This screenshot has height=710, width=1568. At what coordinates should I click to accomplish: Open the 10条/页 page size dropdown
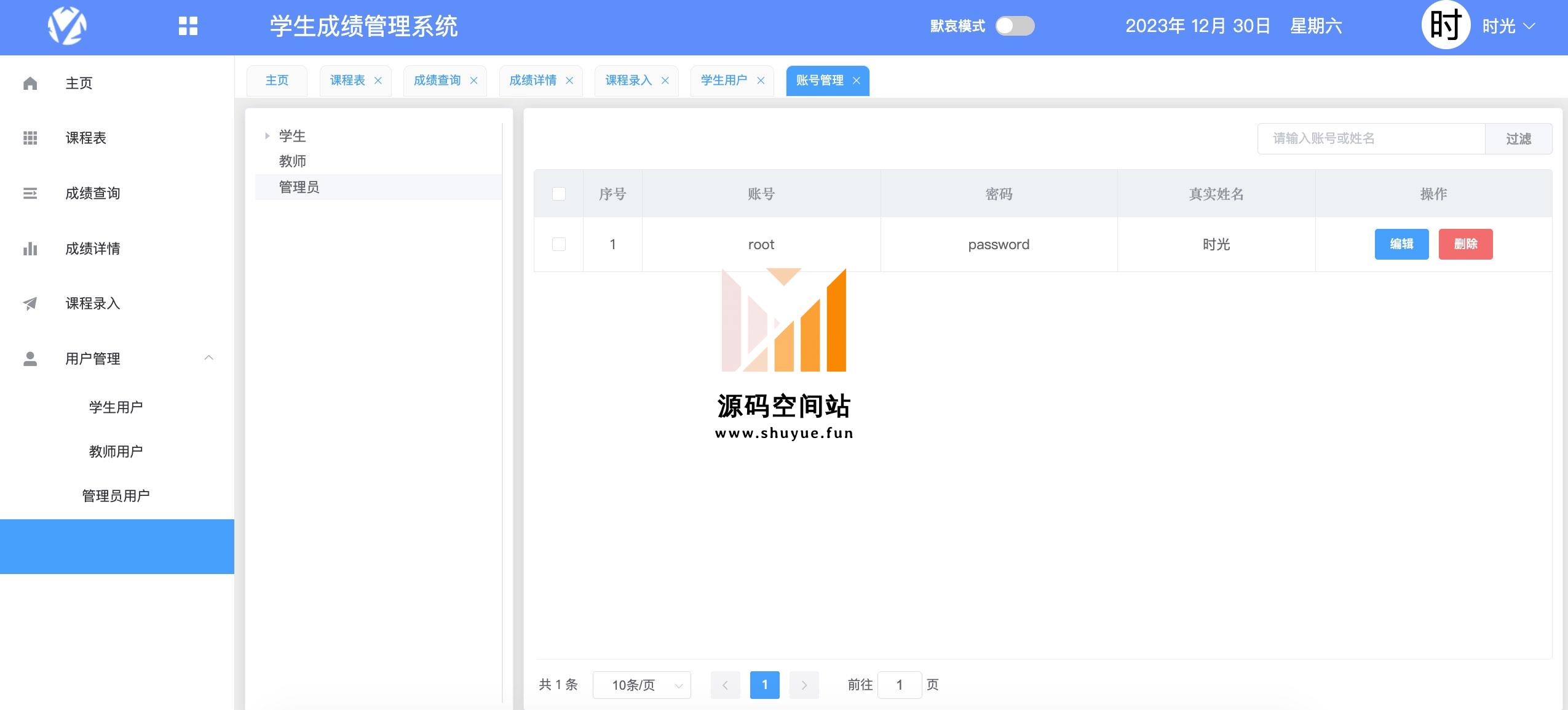(641, 685)
